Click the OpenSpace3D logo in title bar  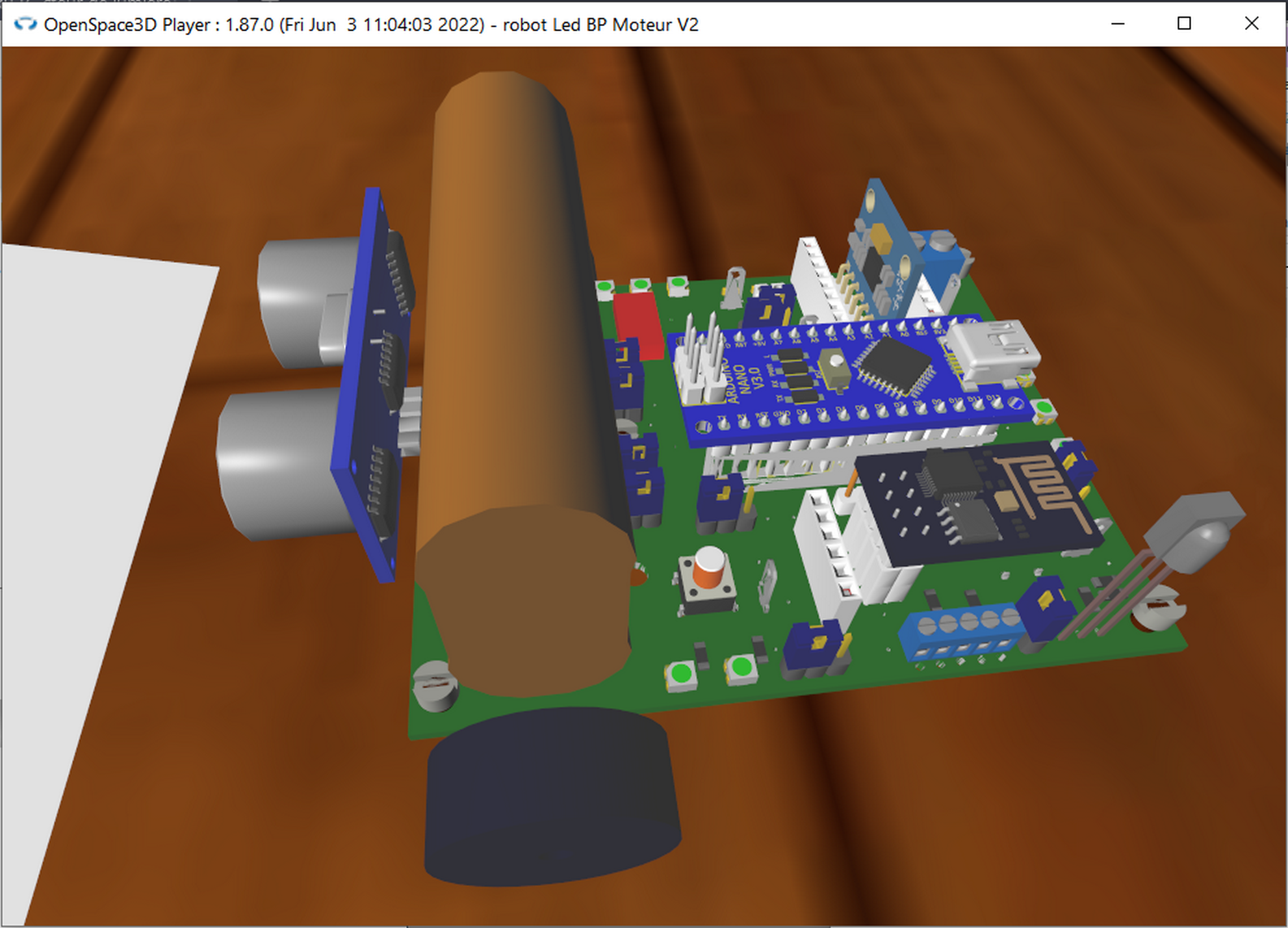25,24
